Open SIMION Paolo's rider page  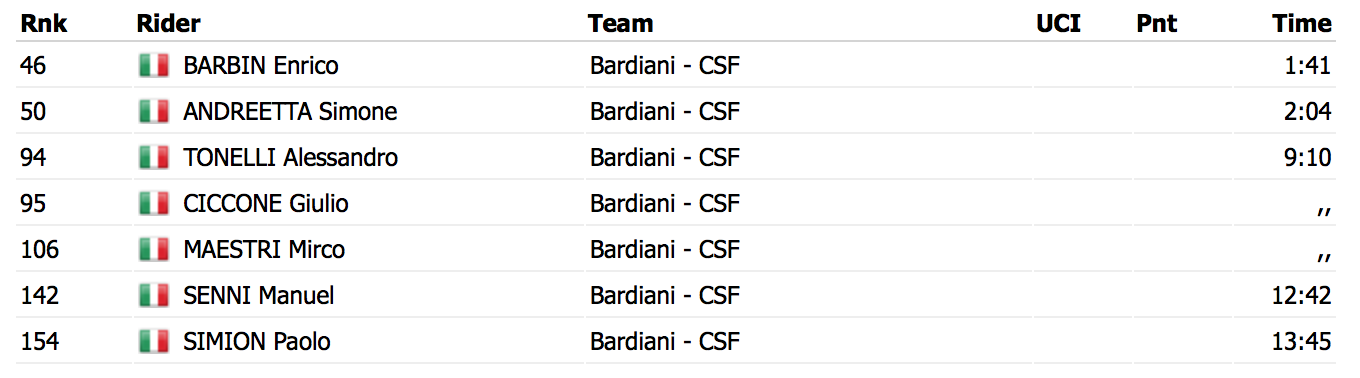[x=257, y=342]
